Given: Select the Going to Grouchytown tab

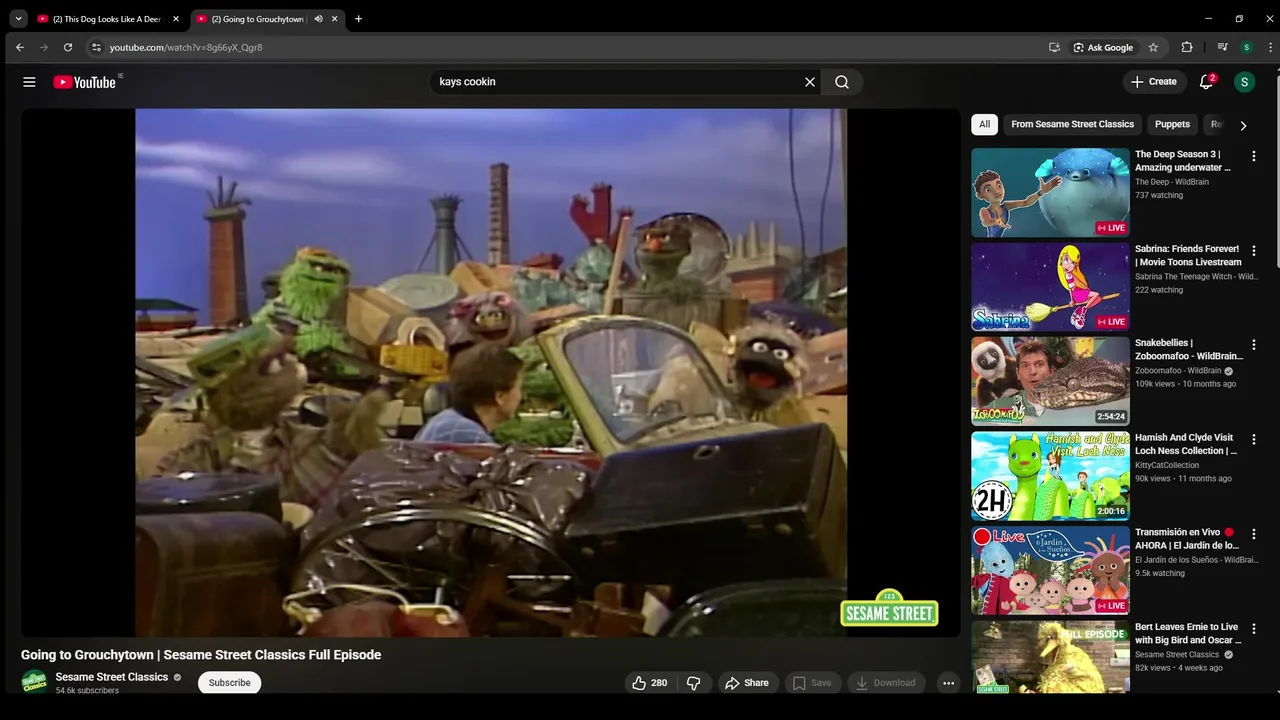Looking at the screenshot, I should click(x=267, y=19).
